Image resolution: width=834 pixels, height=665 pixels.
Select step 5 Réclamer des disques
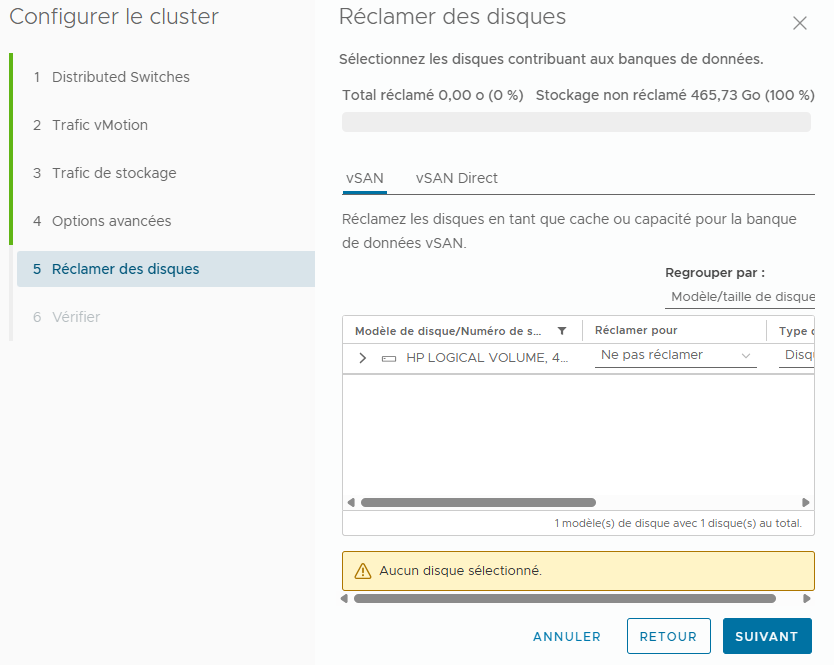point(166,269)
